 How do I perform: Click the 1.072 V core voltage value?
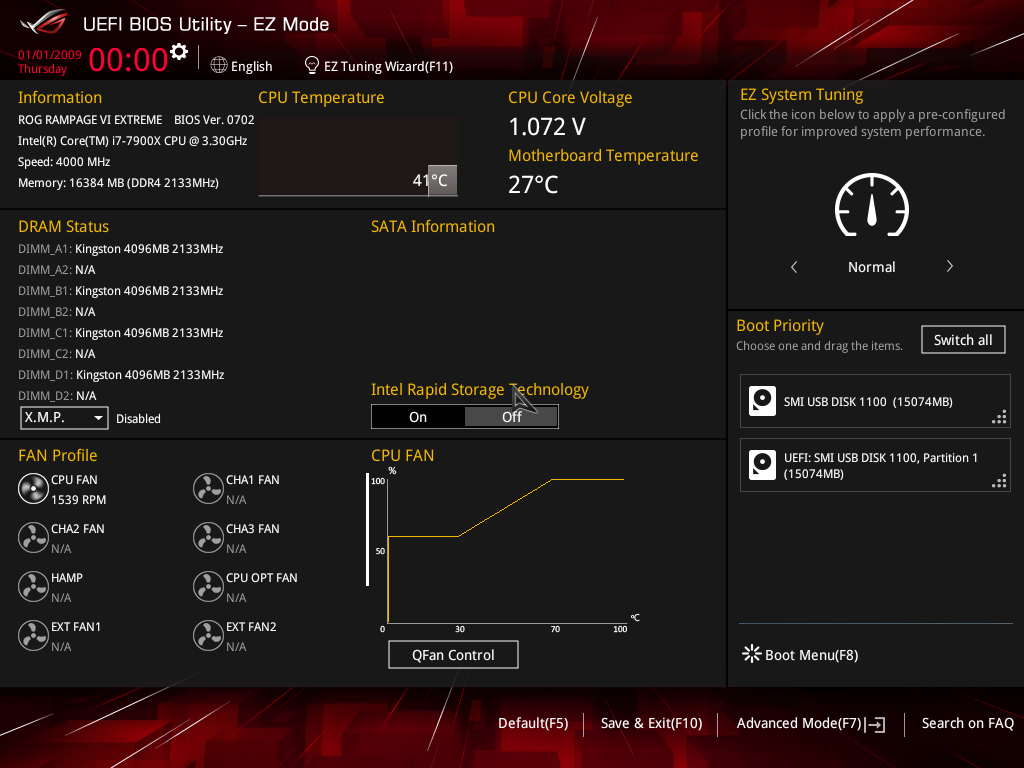[x=547, y=127]
